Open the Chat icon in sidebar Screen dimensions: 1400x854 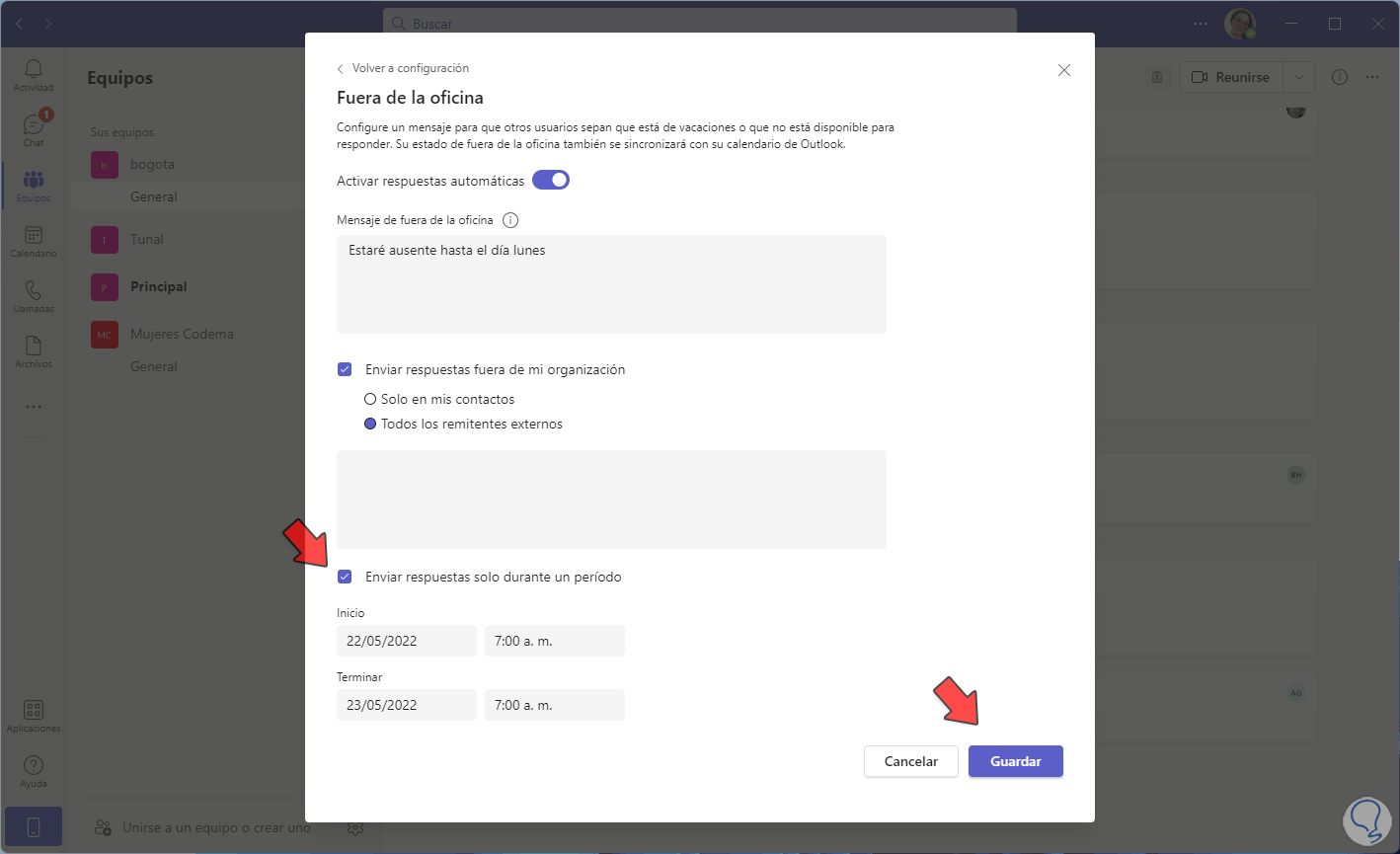[x=34, y=128]
